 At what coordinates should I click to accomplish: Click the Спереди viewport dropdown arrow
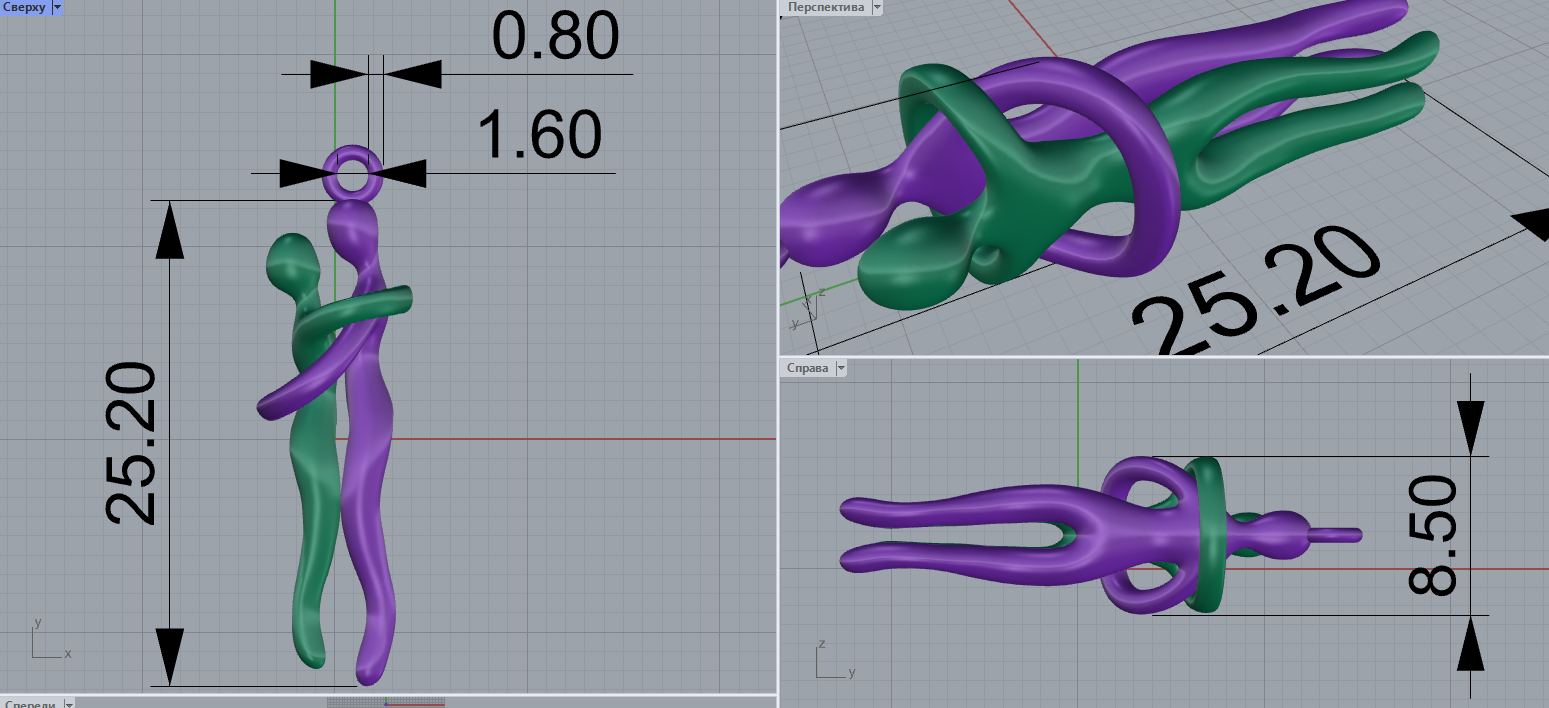click(x=68, y=704)
